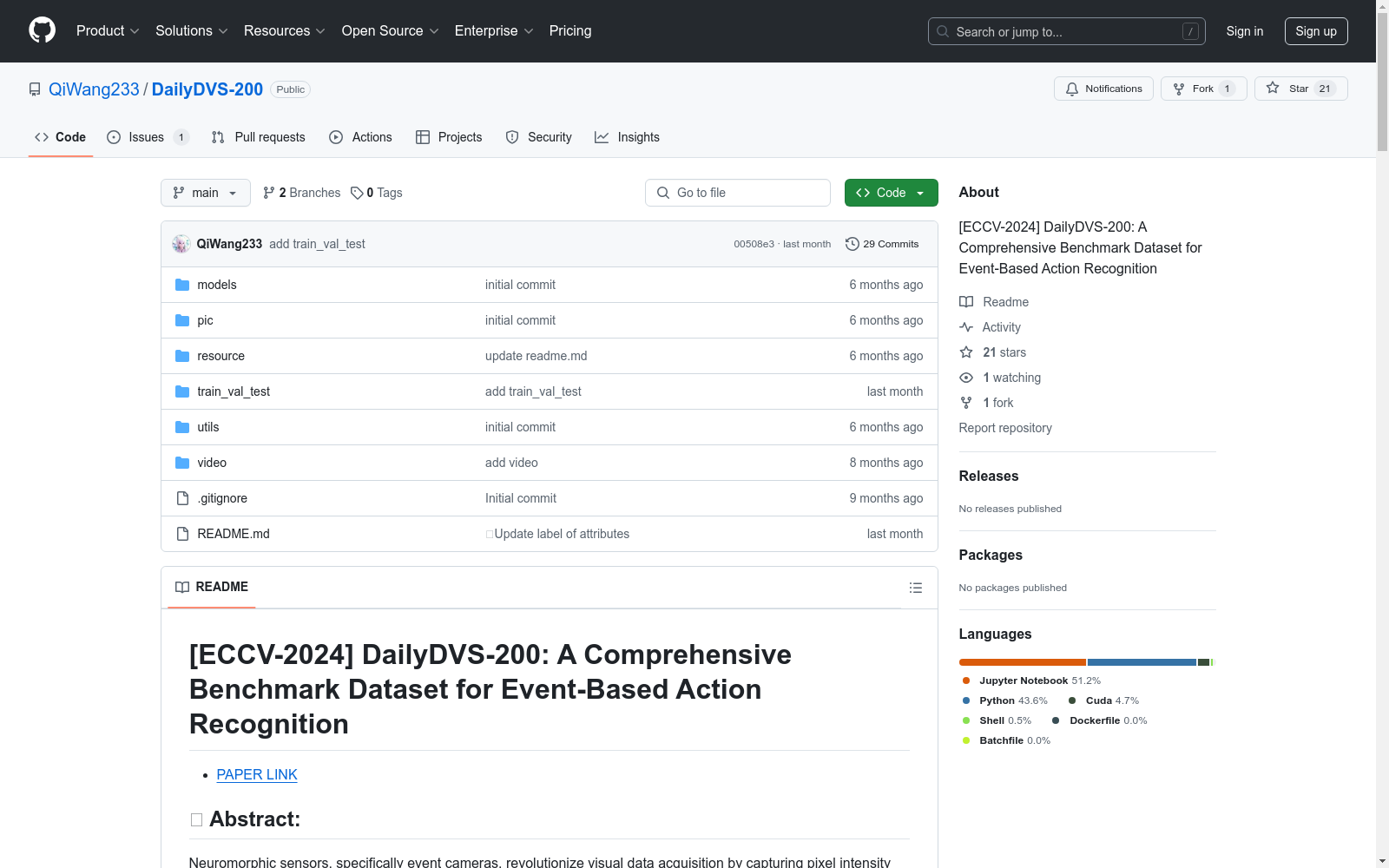Click the eye icon beside 1 watching
The width and height of the screenshot is (1389, 868).
pos(966,378)
